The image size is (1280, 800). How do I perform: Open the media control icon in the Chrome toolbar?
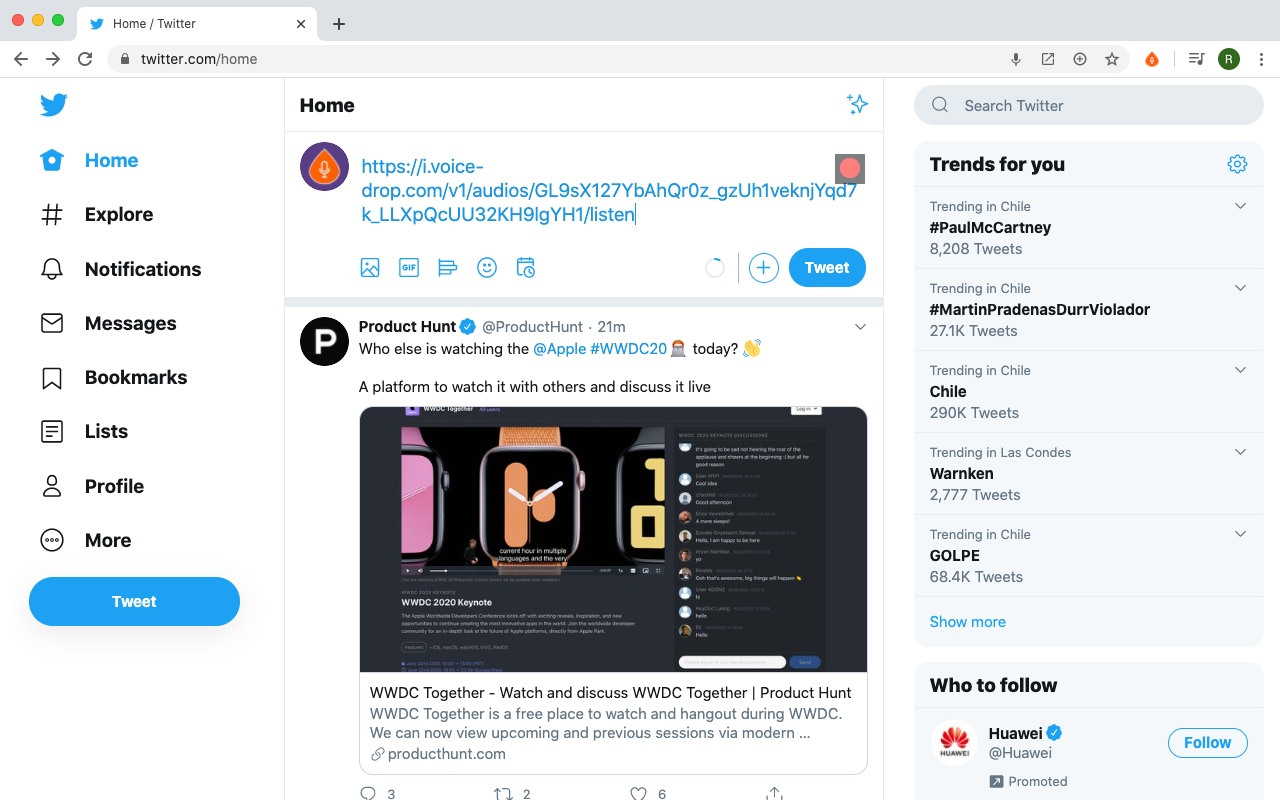point(1196,59)
